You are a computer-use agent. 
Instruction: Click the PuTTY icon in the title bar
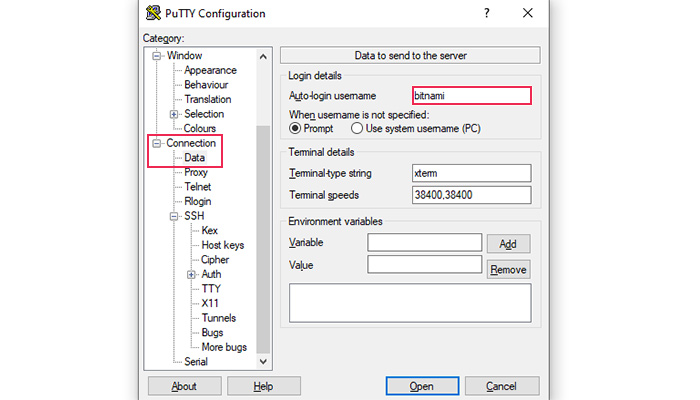[153, 13]
